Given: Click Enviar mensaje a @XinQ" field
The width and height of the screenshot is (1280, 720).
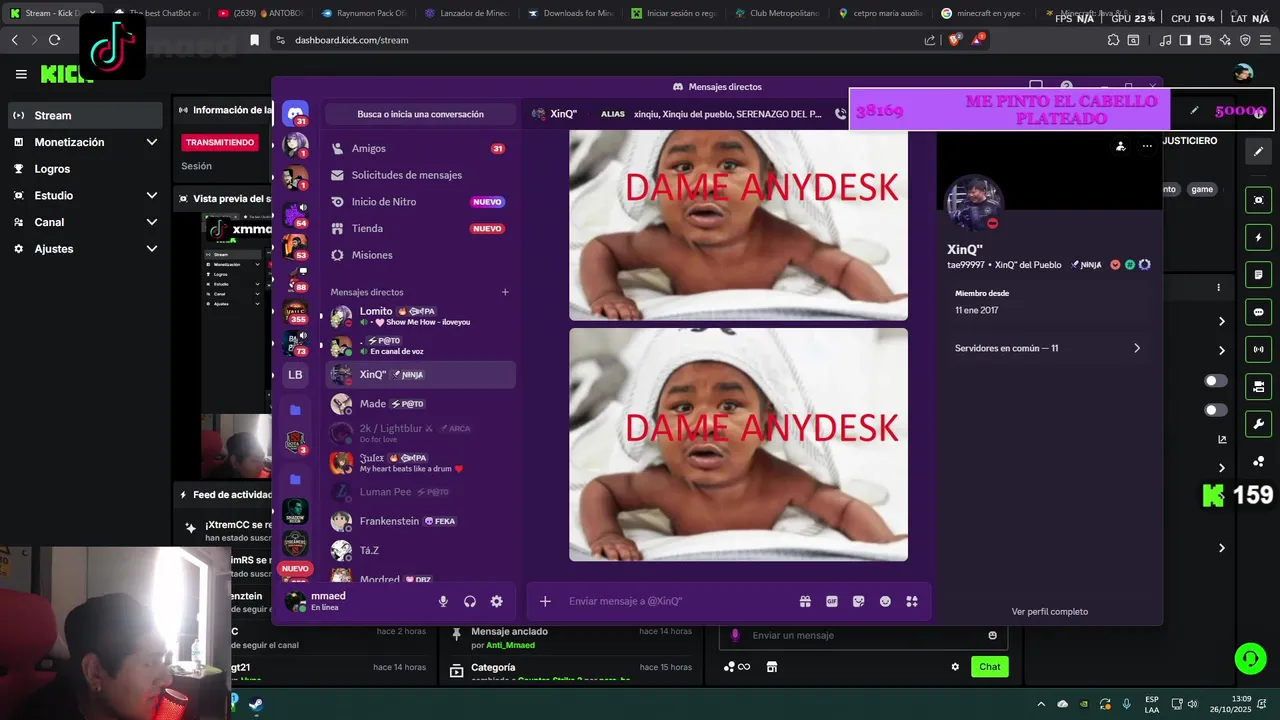Looking at the screenshot, I should pyautogui.click(x=678, y=601).
